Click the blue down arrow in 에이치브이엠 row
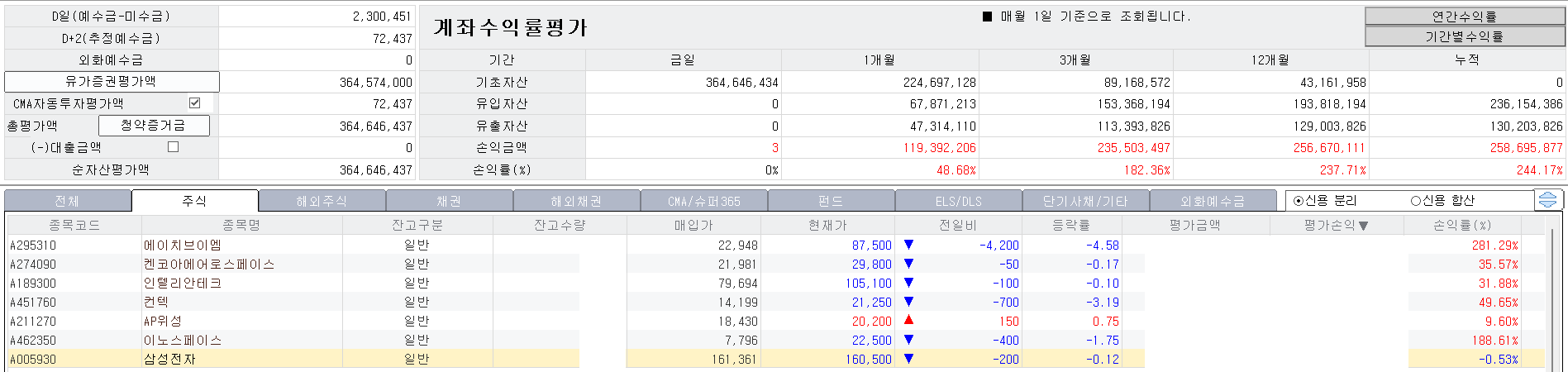Image resolution: width=1568 pixels, height=372 pixels. tap(908, 245)
